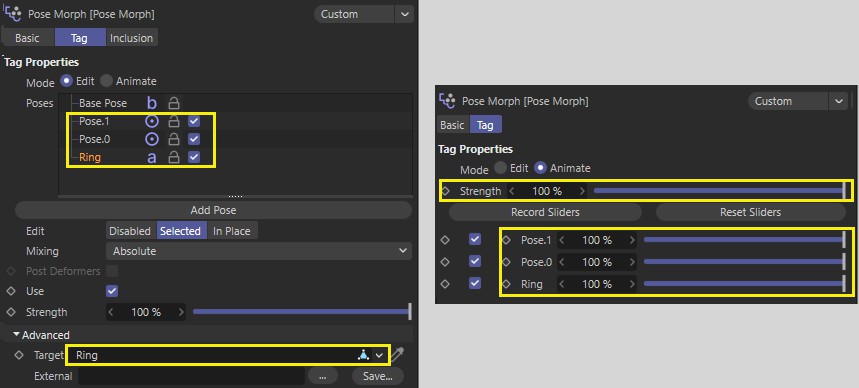Click keyframe diamond next to Pose.1 slider label
Viewport: 859px width, 388px height.
point(507,240)
